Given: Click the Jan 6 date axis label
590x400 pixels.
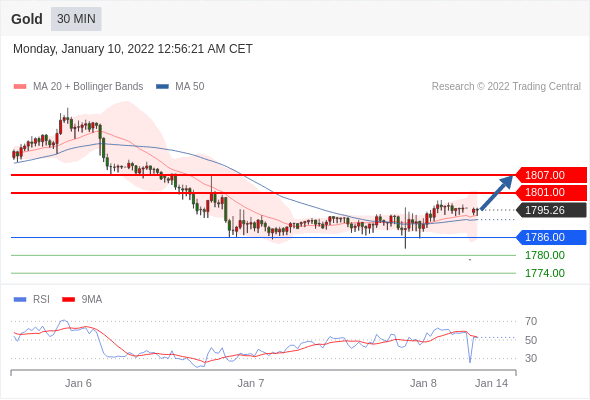Looking at the screenshot, I should coord(78,383).
